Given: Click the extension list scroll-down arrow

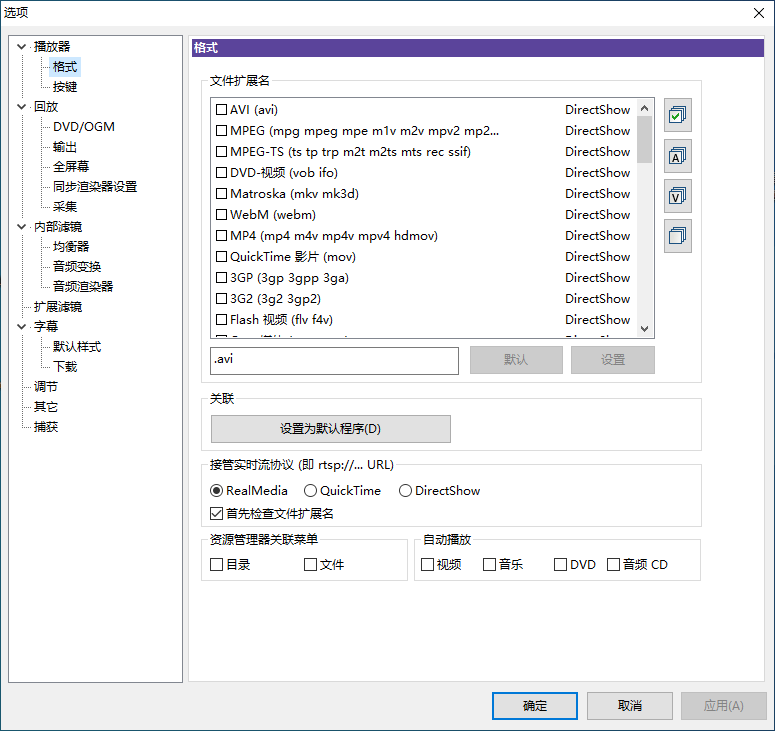Looking at the screenshot, I should (x=645, y=329).
